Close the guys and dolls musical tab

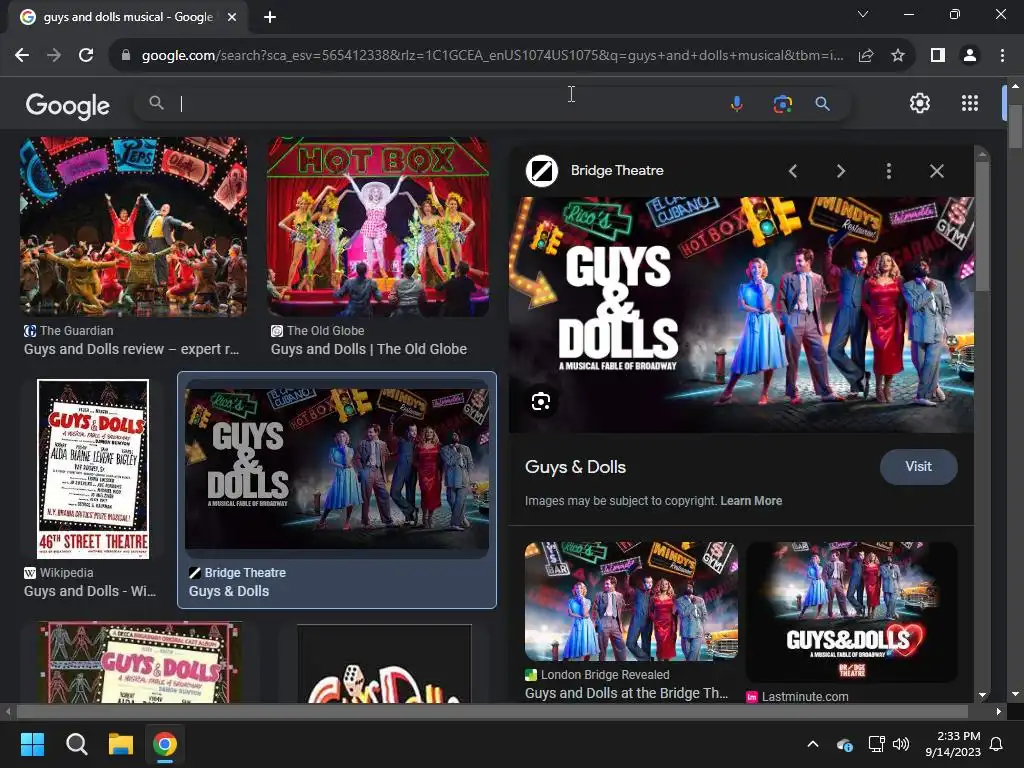(232, 17)
